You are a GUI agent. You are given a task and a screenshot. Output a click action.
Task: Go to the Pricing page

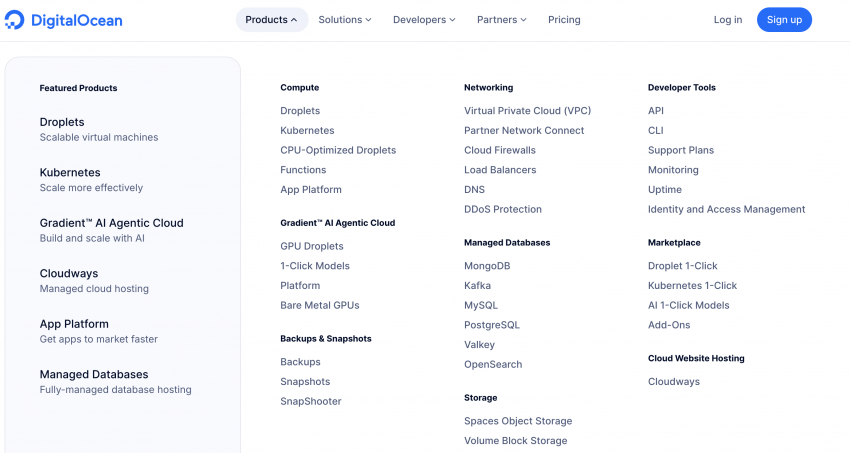pos(564,20)
